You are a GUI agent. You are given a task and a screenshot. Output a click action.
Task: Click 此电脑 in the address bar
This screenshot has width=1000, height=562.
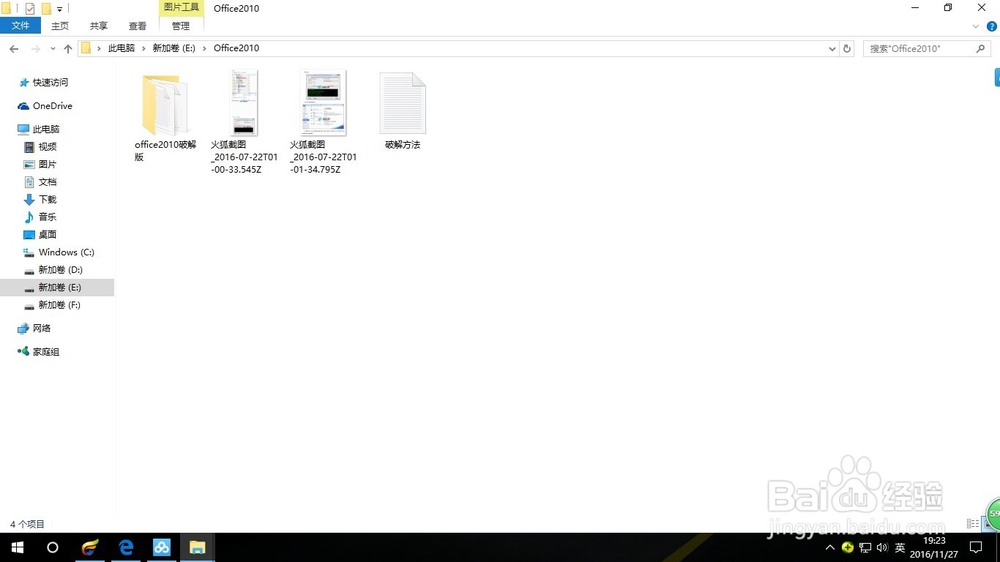point(121,48)
